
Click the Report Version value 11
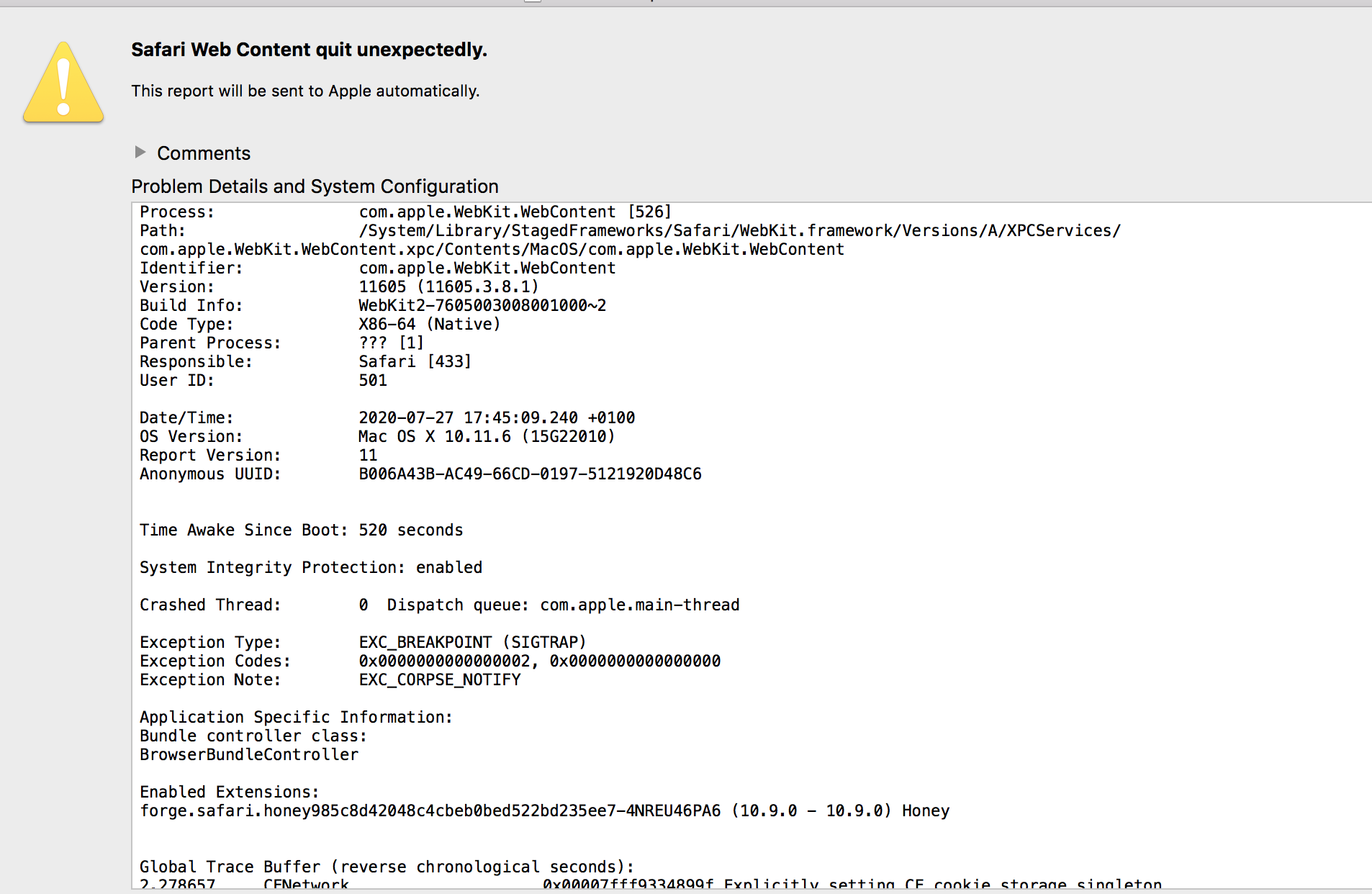click(368, 455)
